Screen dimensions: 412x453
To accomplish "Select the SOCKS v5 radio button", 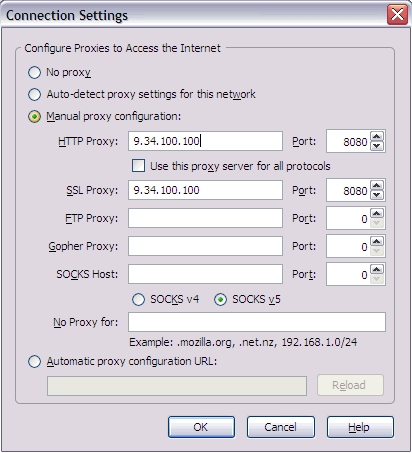I will click(220, 299).
